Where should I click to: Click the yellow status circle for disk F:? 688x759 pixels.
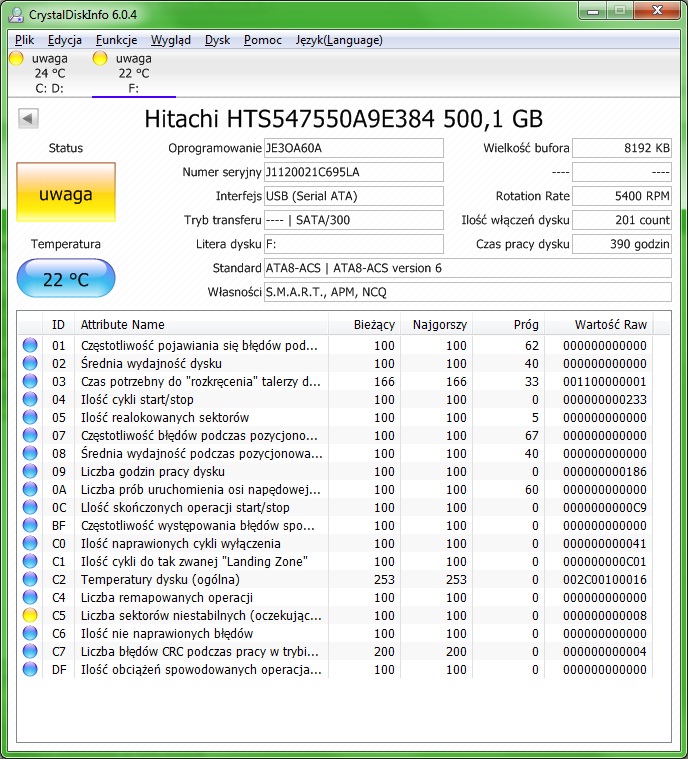pyautogui.click(x=100, y=58)
